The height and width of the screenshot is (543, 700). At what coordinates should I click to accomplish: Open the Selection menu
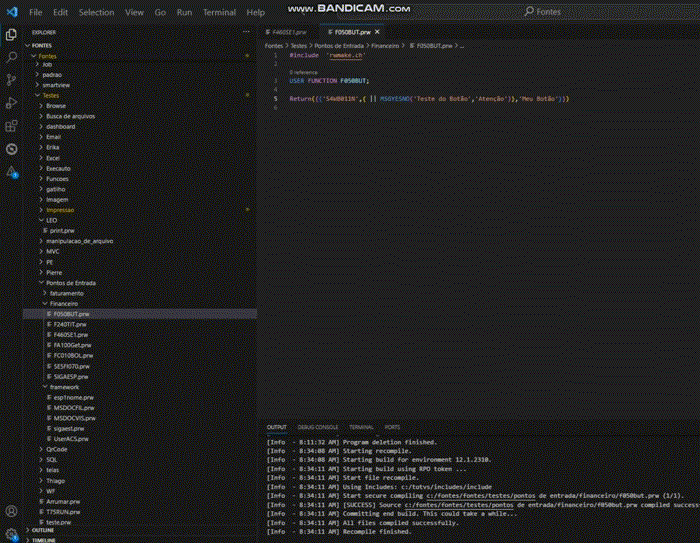(x=96, y=13)
